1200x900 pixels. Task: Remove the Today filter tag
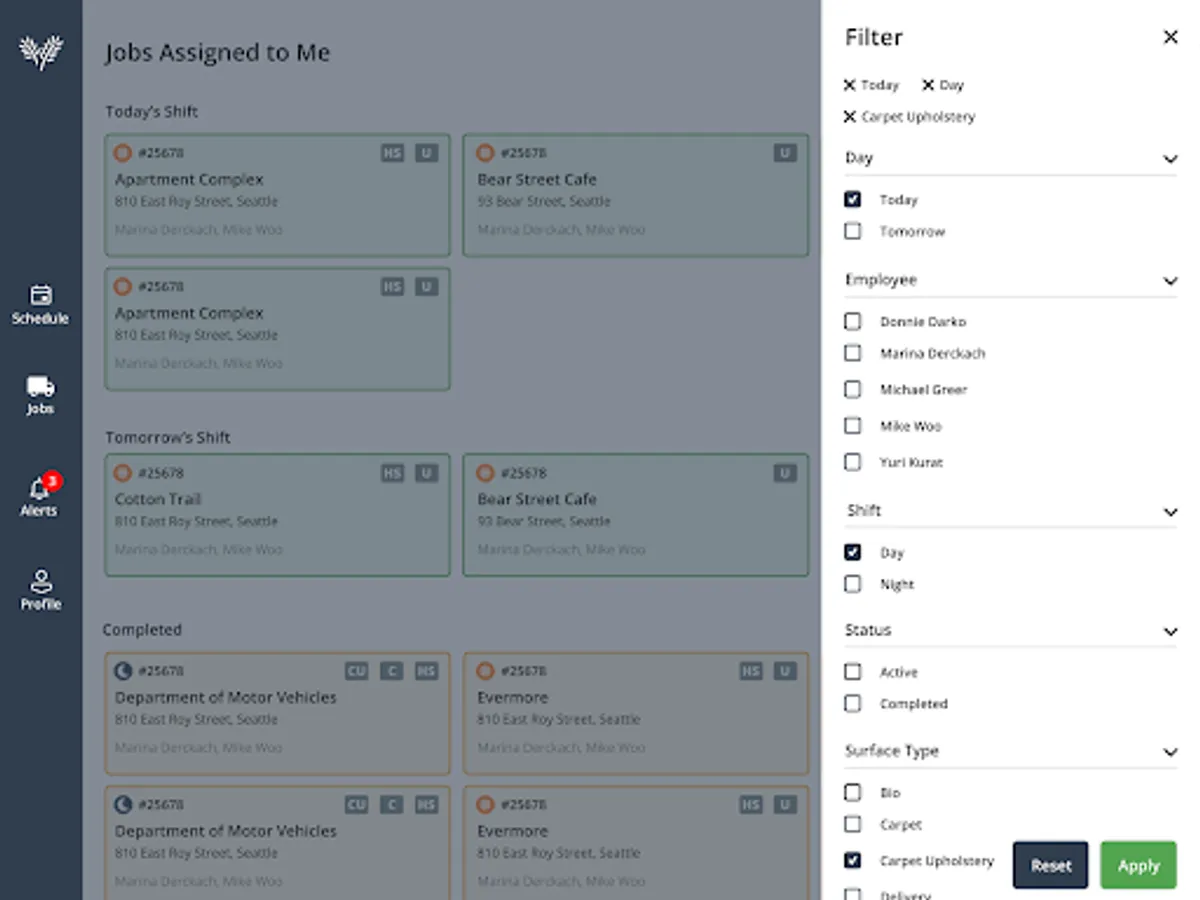pyautogui.click(x=850, y=86)
